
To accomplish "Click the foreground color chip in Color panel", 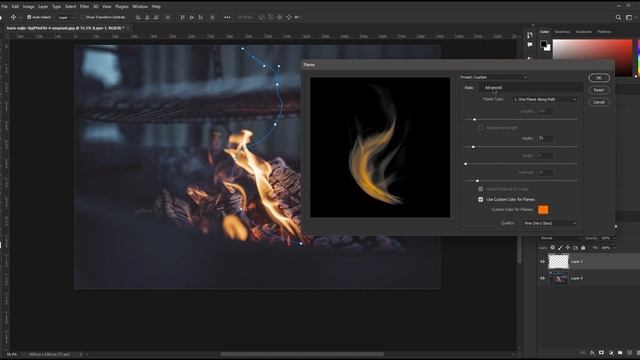I will coord(543,44).
